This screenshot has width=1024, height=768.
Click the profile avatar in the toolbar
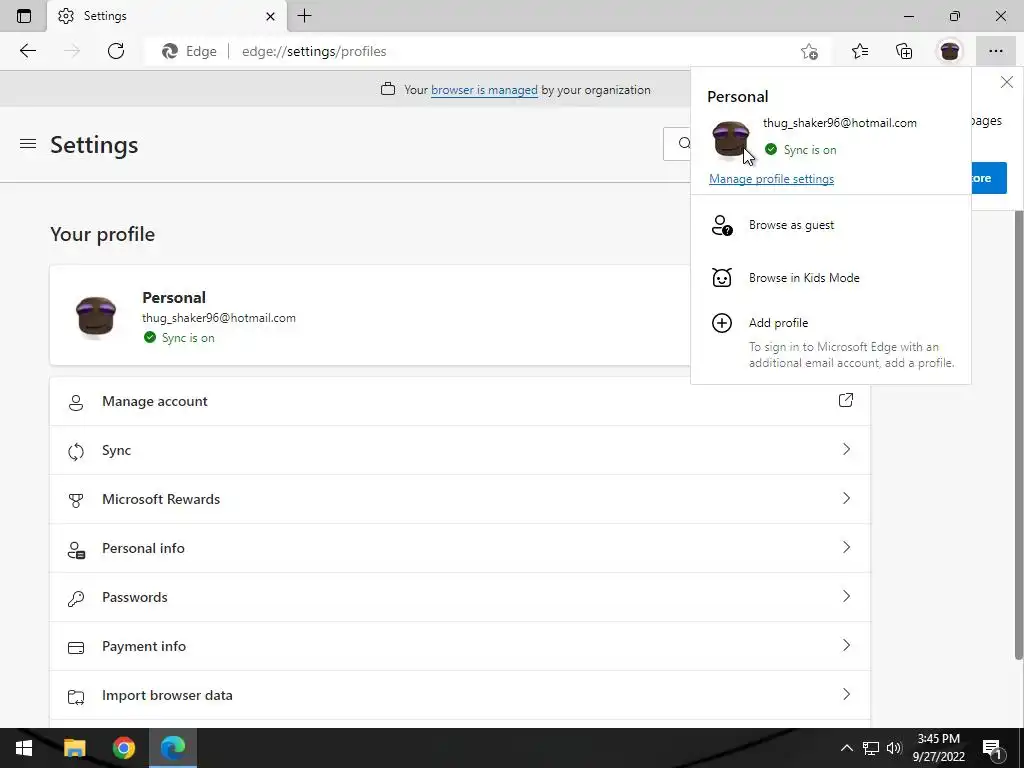pyautogui.click(x=950, y=51)
